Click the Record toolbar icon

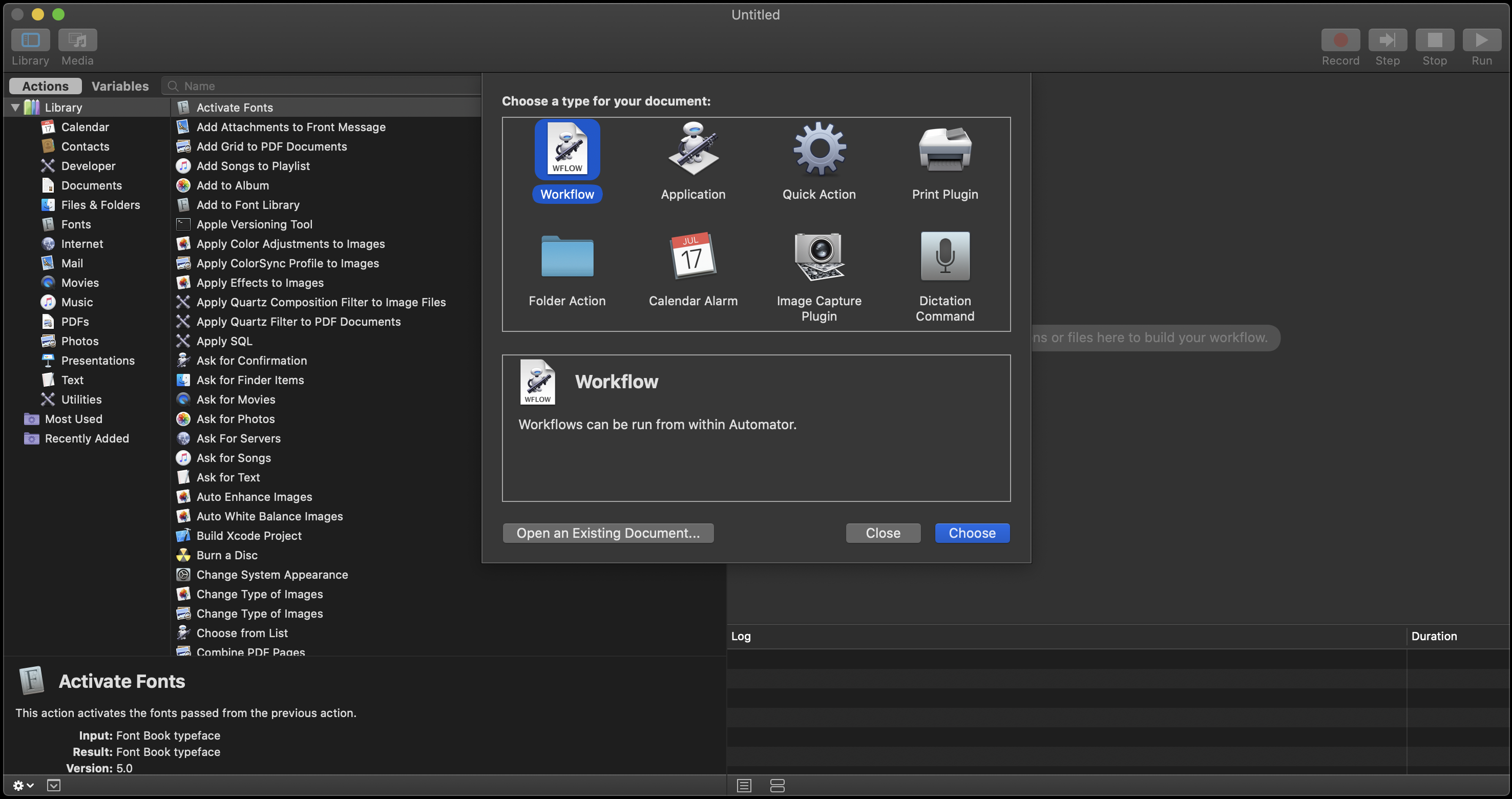coord(1340,41)
